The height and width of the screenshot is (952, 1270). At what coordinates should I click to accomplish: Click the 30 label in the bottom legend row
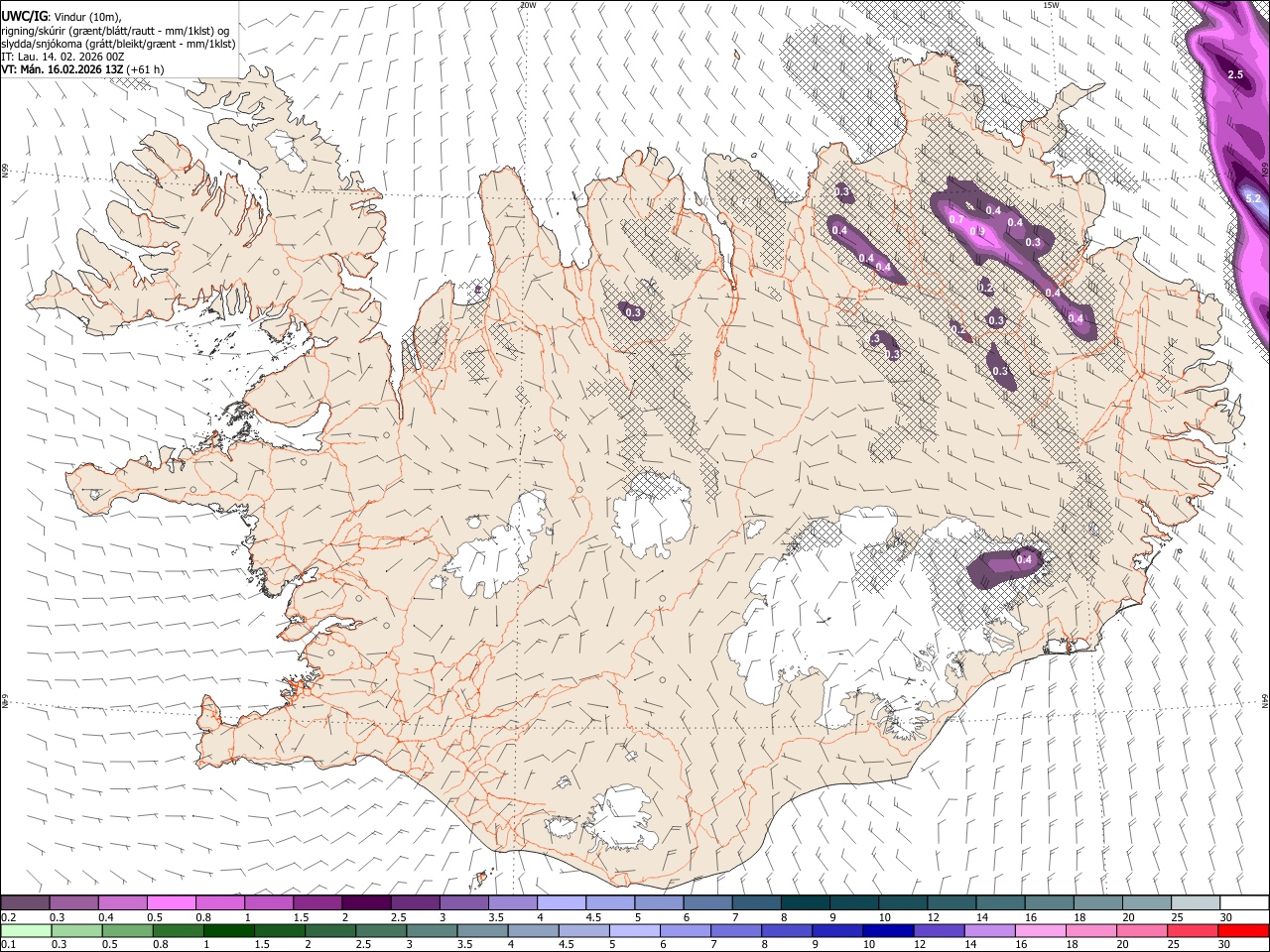tap(1225, 945)
